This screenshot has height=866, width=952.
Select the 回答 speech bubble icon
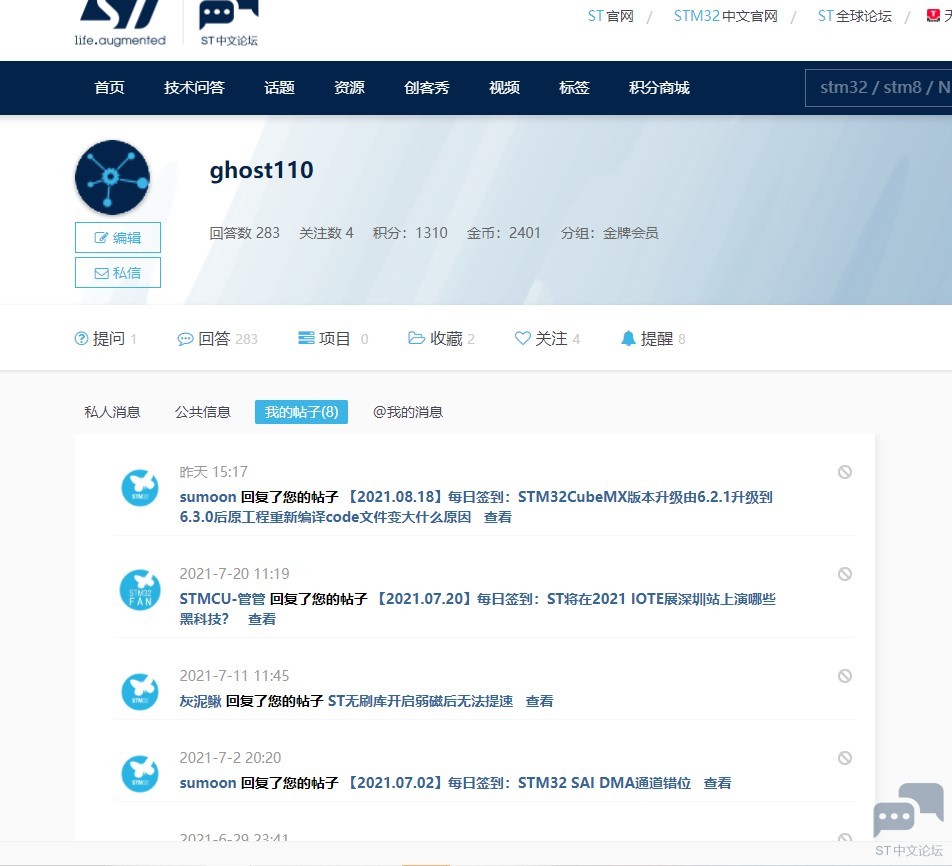[x=185, y=339]
